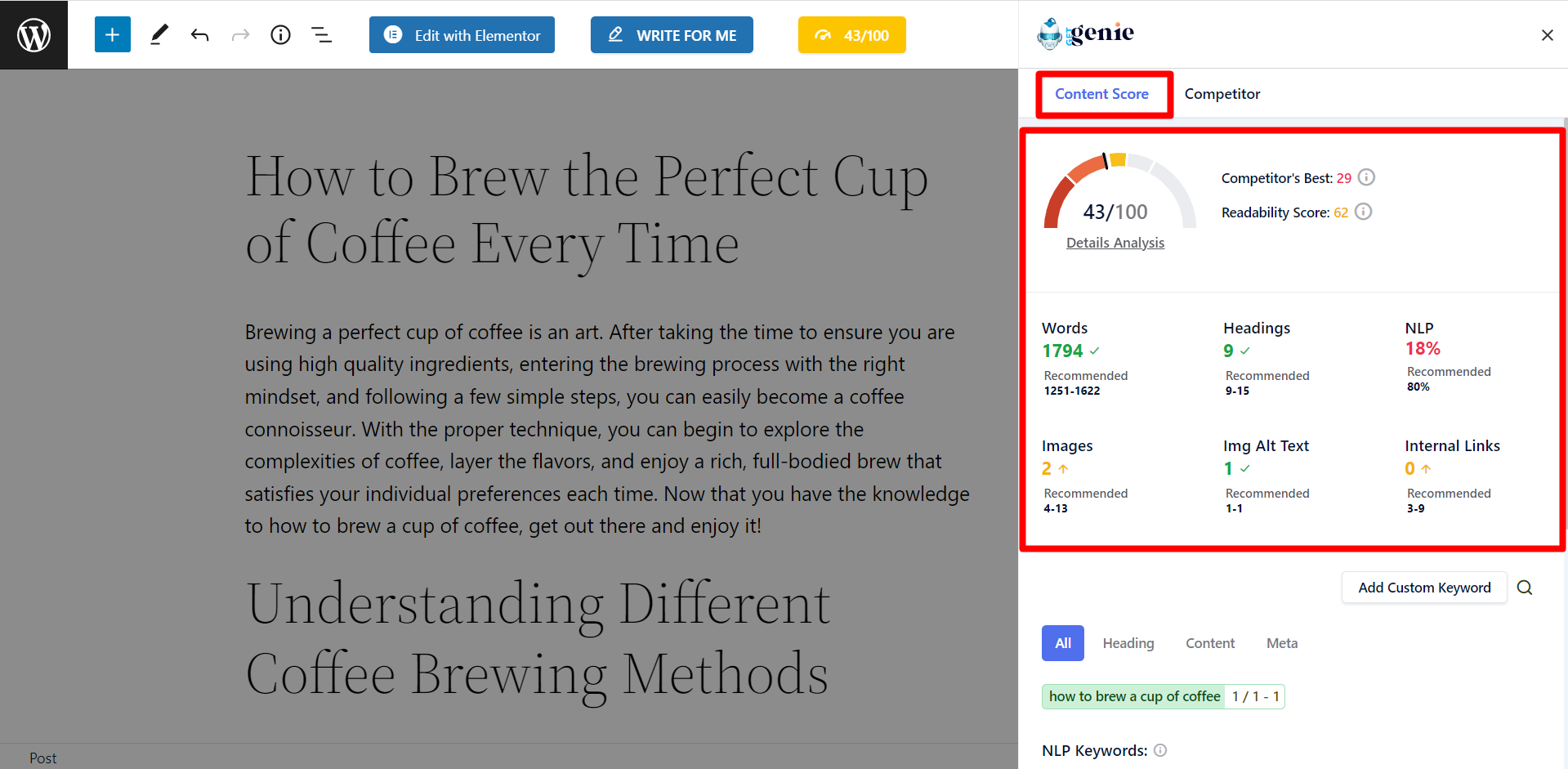Redo the last change
This screenshot has height=769, width=1568.
pyautogui.click(x=240, y=34)
